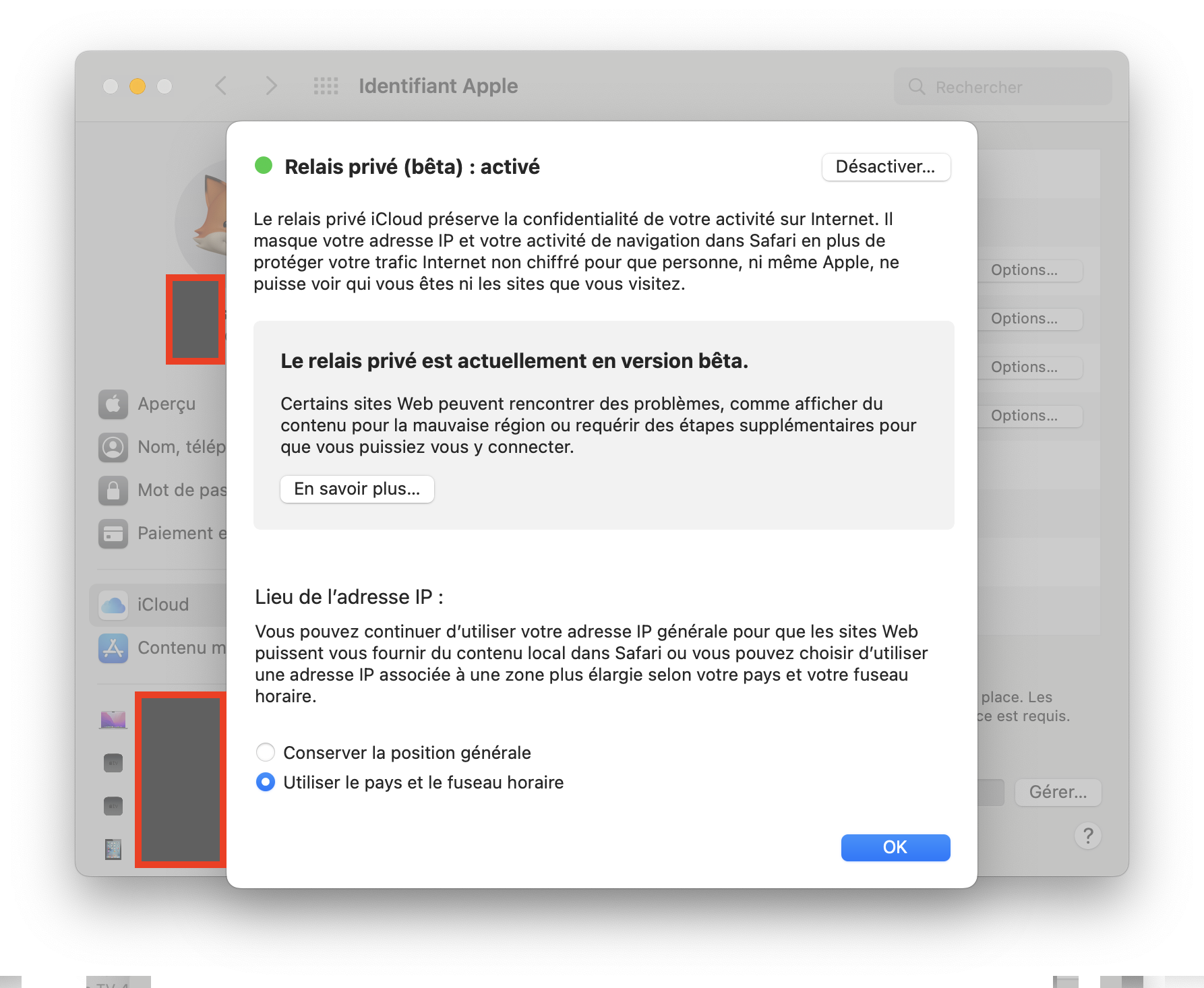Show all preferences grid icon
1204x988 pixels.
(326, 86)
